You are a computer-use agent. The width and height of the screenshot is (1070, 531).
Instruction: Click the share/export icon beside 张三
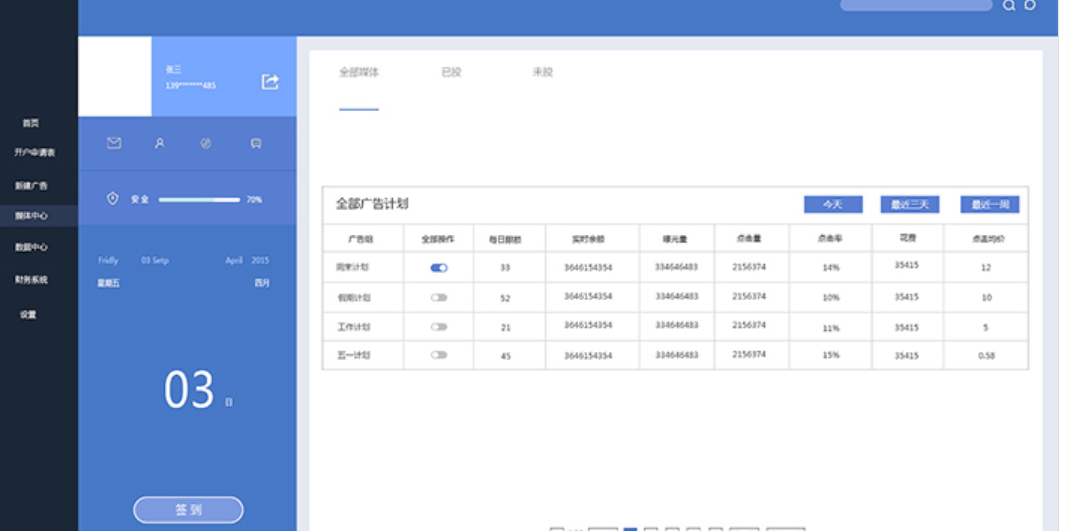click(270, 82)
